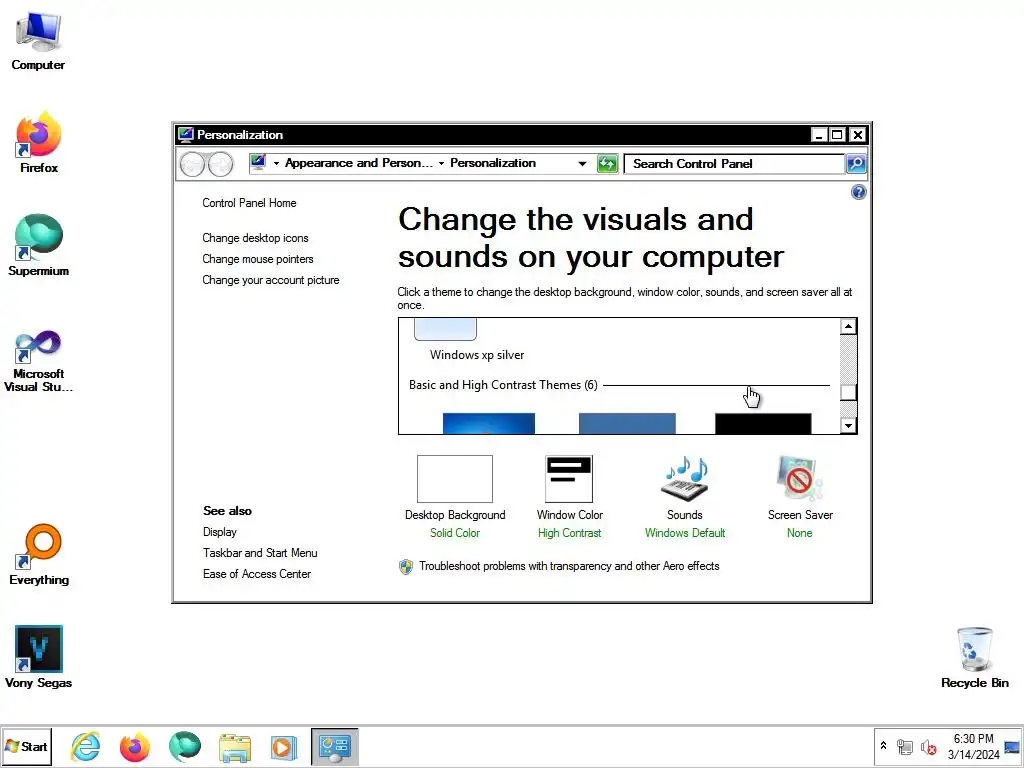The image size is (1024, 768).
Task: Open the Screen Saver settings icon
Action: pyautogui.click(x=799, y=479)
